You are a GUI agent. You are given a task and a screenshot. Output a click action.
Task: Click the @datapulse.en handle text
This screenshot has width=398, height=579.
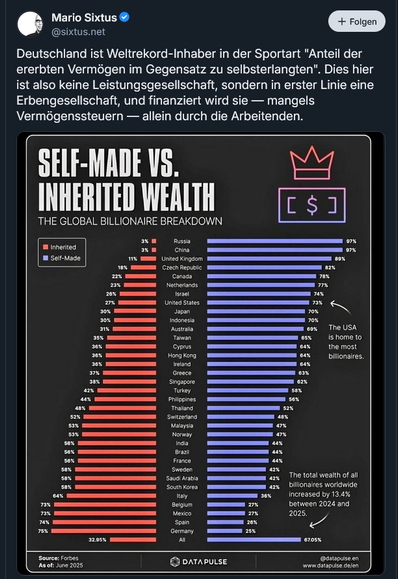pyautogui.click(x=339, y=558)
